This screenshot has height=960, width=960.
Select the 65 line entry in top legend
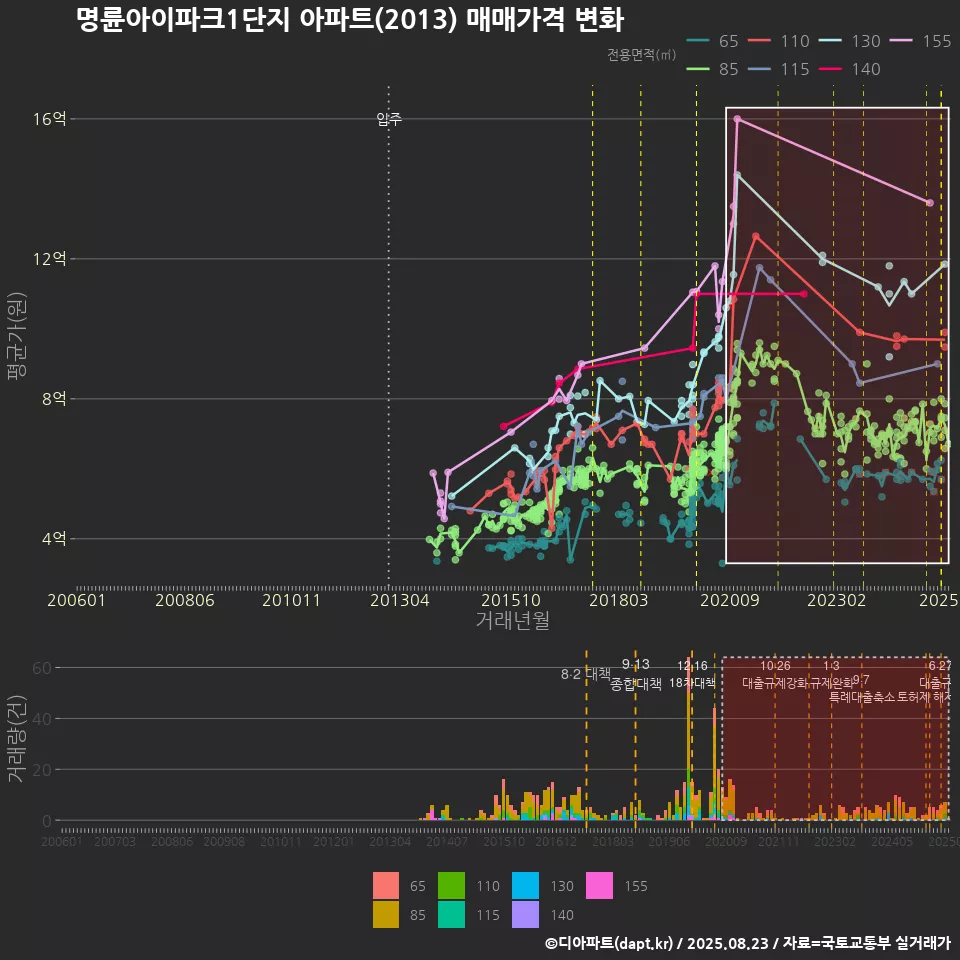pyautogui.click(x=712, y=41)
